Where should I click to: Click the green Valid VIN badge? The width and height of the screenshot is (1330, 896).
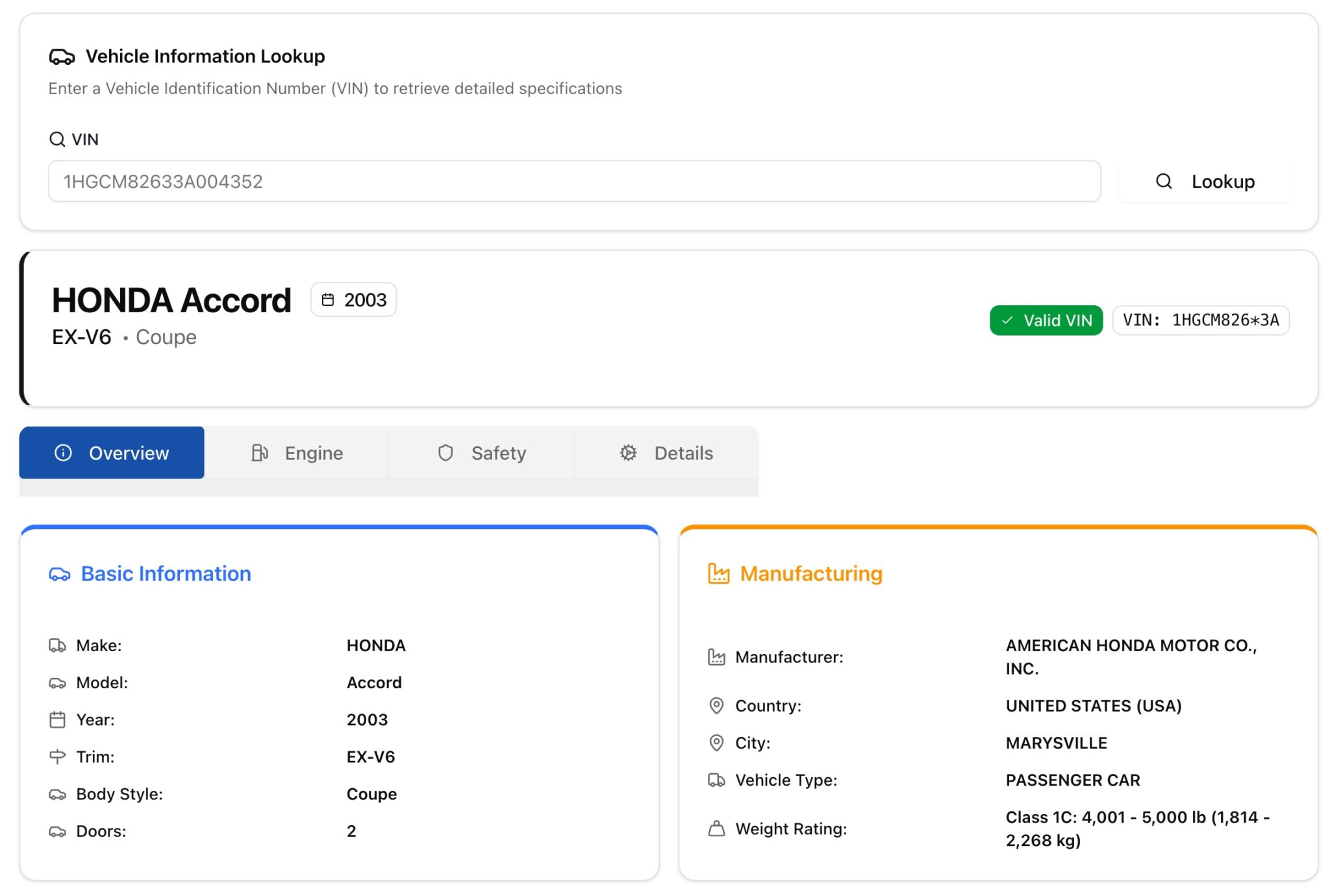click(1046, 321)
